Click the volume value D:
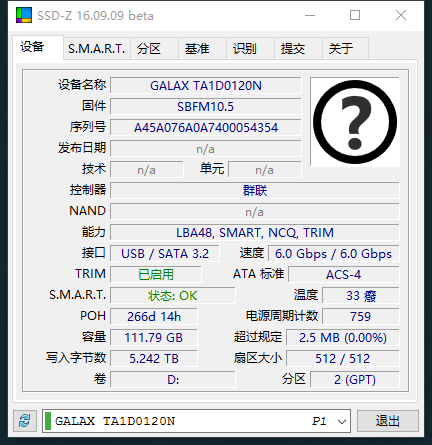This screenshot has width=432, height=445. (173, 380)
